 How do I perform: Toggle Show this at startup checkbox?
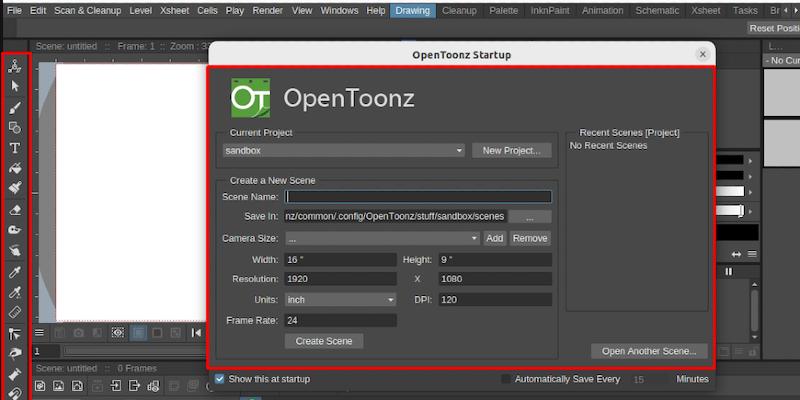[219, 379]
